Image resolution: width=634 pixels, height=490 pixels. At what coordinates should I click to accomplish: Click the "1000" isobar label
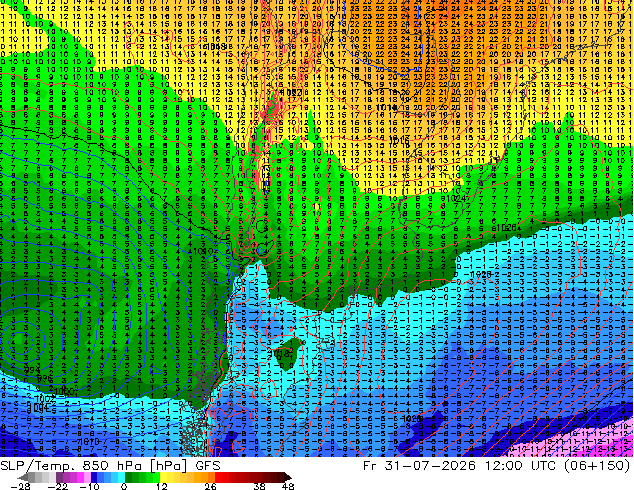63,391
